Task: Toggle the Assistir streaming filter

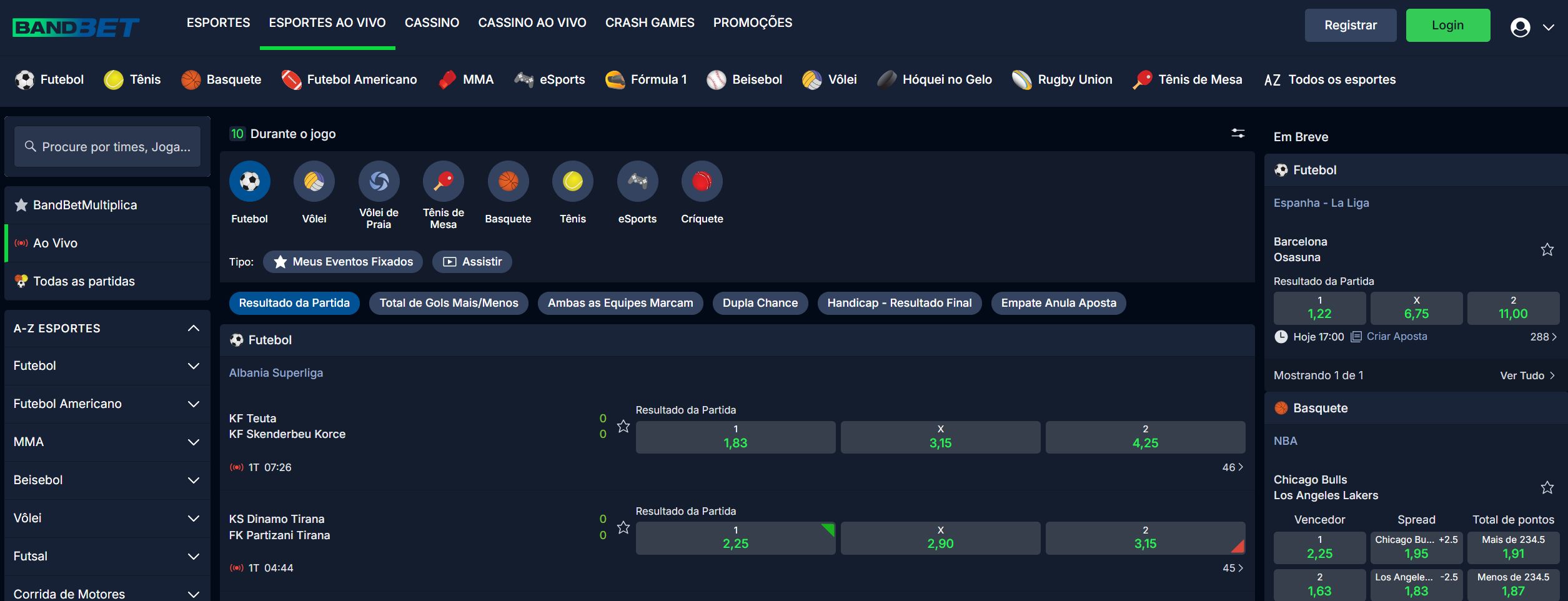Action: click(x=472, y=262)
